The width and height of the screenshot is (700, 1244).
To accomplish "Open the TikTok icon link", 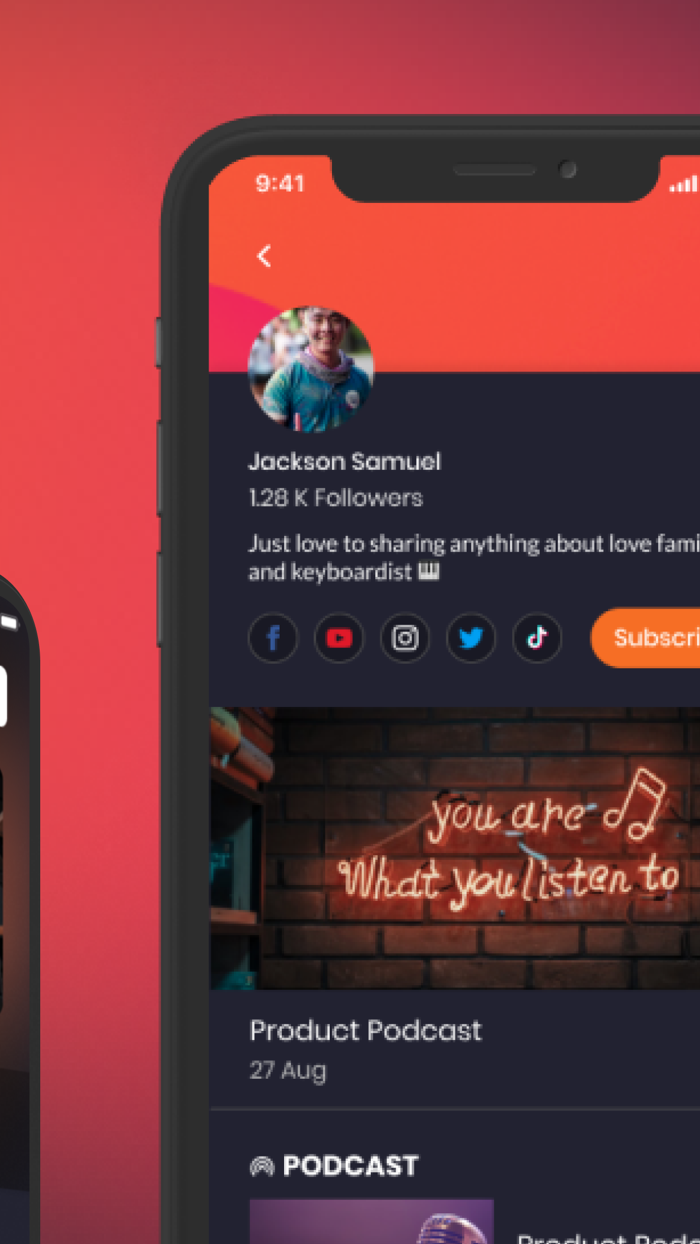I will [537, 638].
